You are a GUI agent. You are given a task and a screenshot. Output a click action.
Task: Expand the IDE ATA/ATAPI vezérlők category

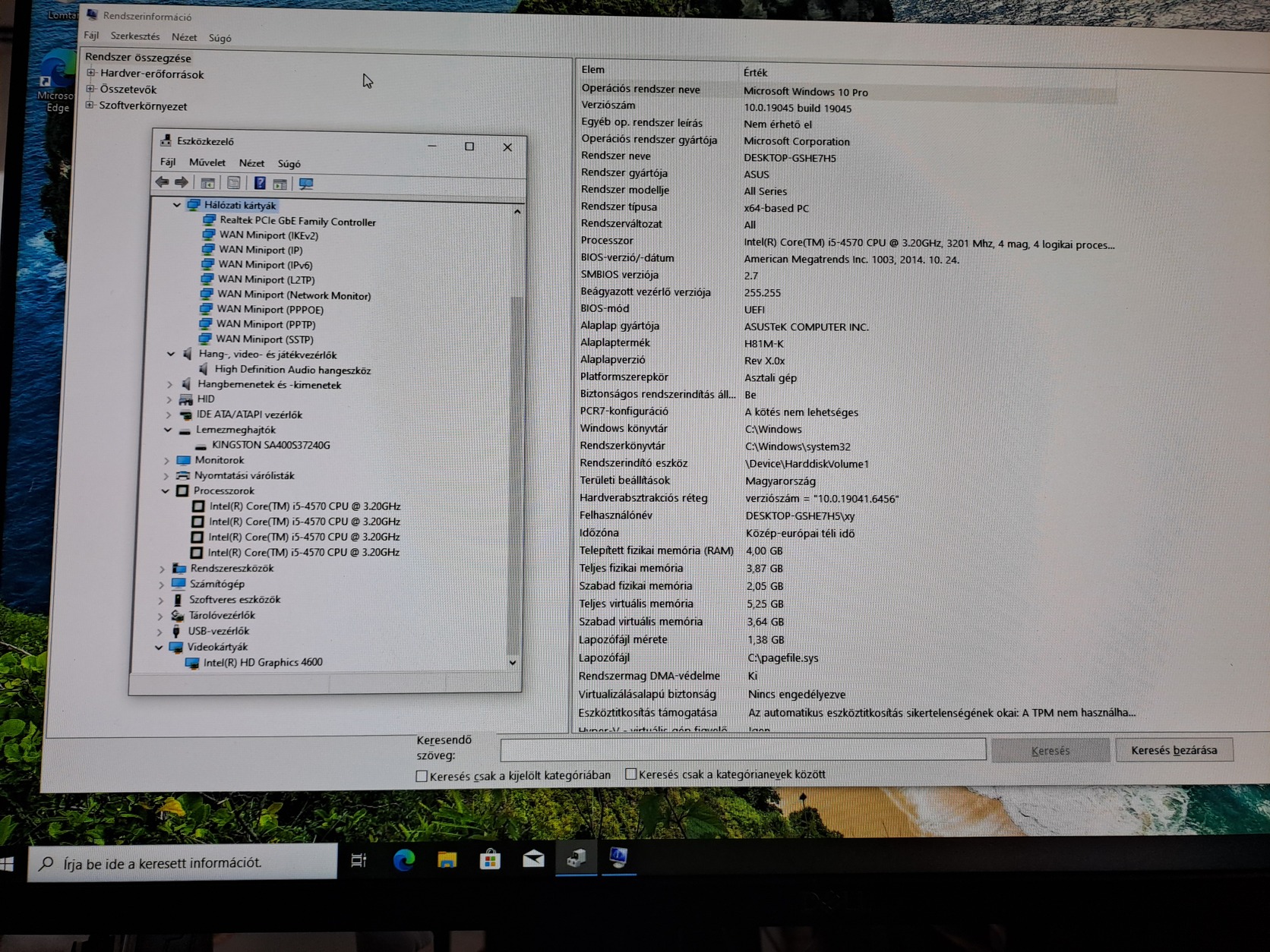169,415
